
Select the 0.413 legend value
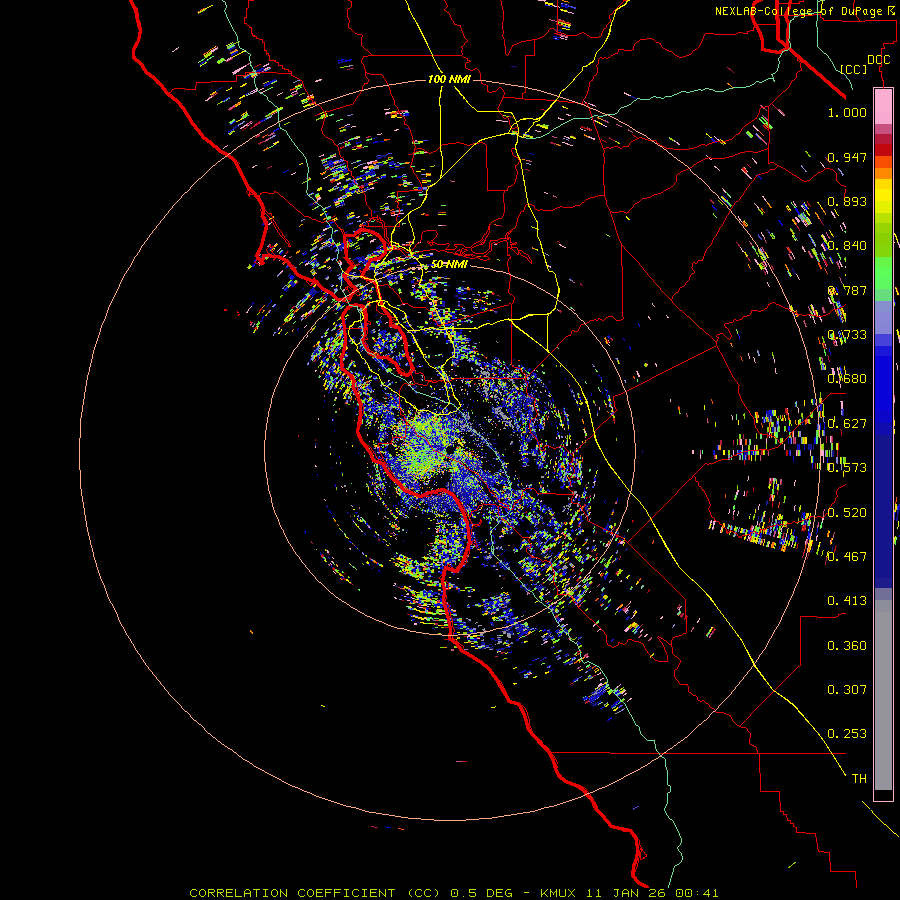847,601
